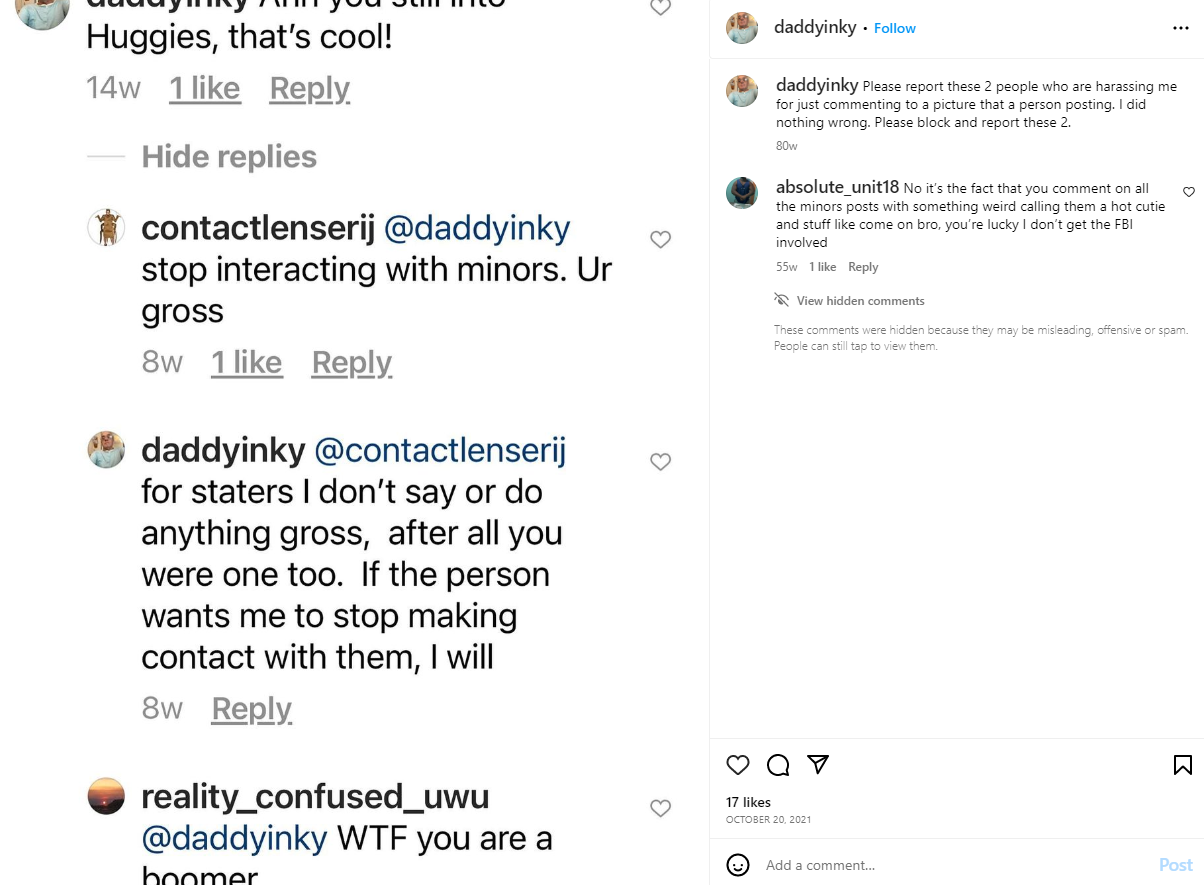The image size is (1204, 885).
Task: Click the Add a comment field
Action: click(x=950, y=865)
